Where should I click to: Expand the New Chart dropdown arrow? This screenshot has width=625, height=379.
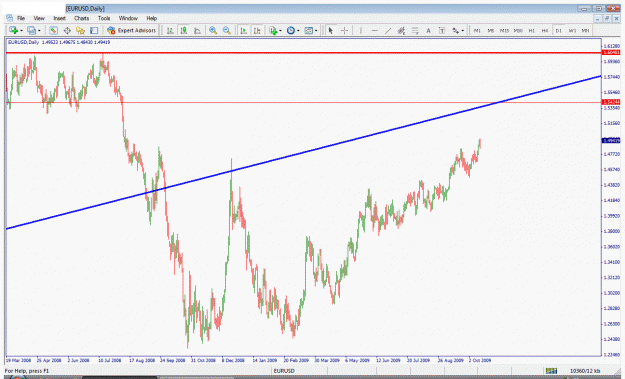point(21,31)
